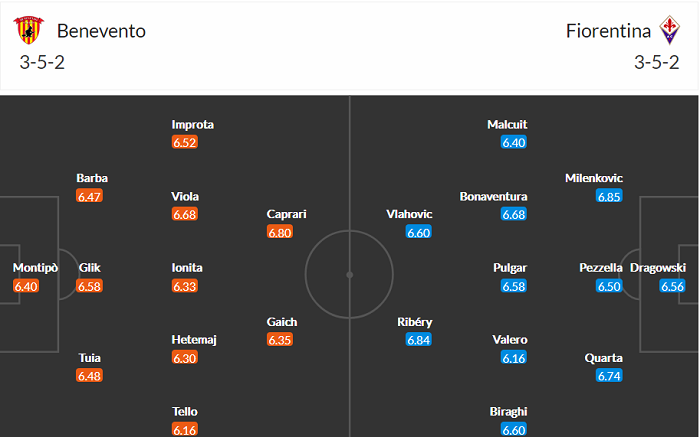Image resolution: width=700 pixels, height=437 pixels.
Task: Select Hetemaj in Benevento's midfield
Action: click(x=194, y=339)
